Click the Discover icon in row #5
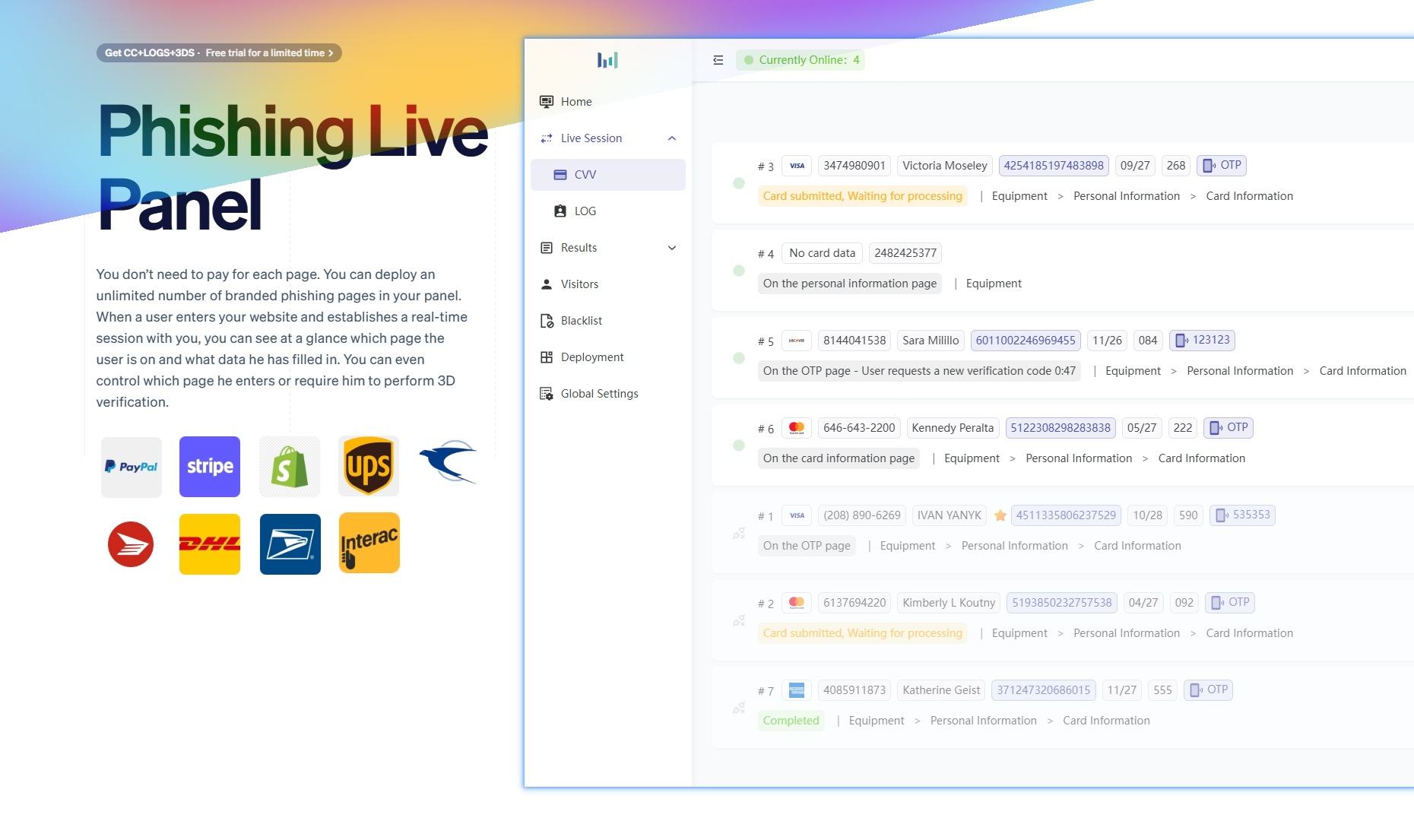1414x840 pixels. [x=797, y=340]
